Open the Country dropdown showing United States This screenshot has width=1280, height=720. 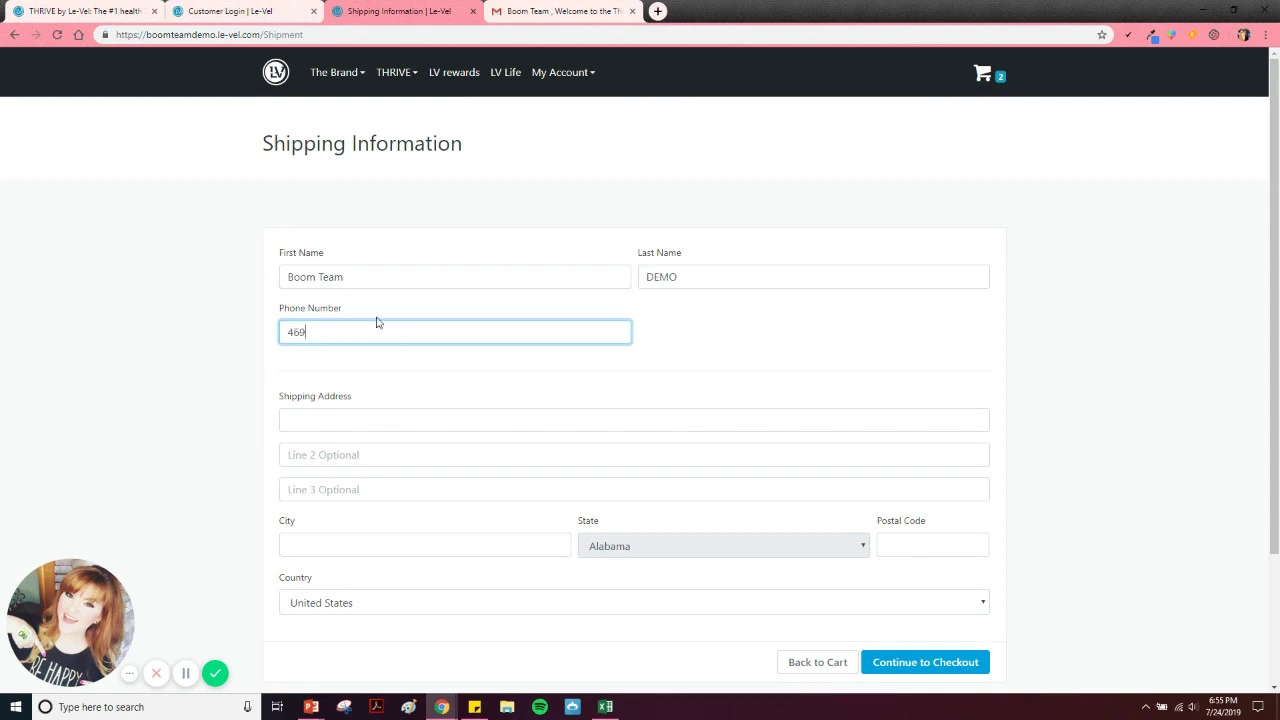(634, 602)
